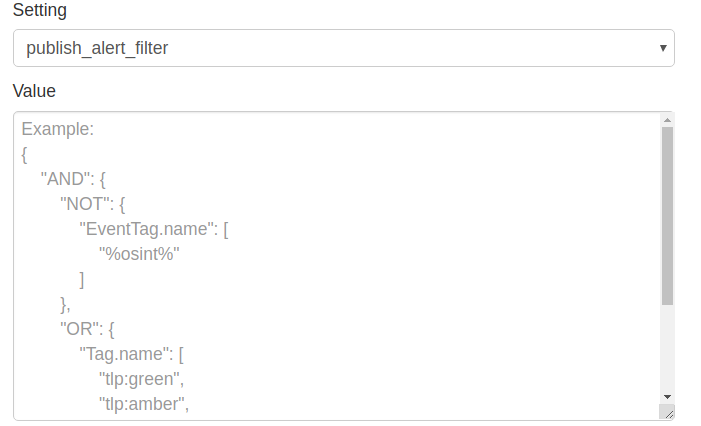Click the "Example:" line in Value field
This screenshot has width=701, height=426.
(57, 129)
